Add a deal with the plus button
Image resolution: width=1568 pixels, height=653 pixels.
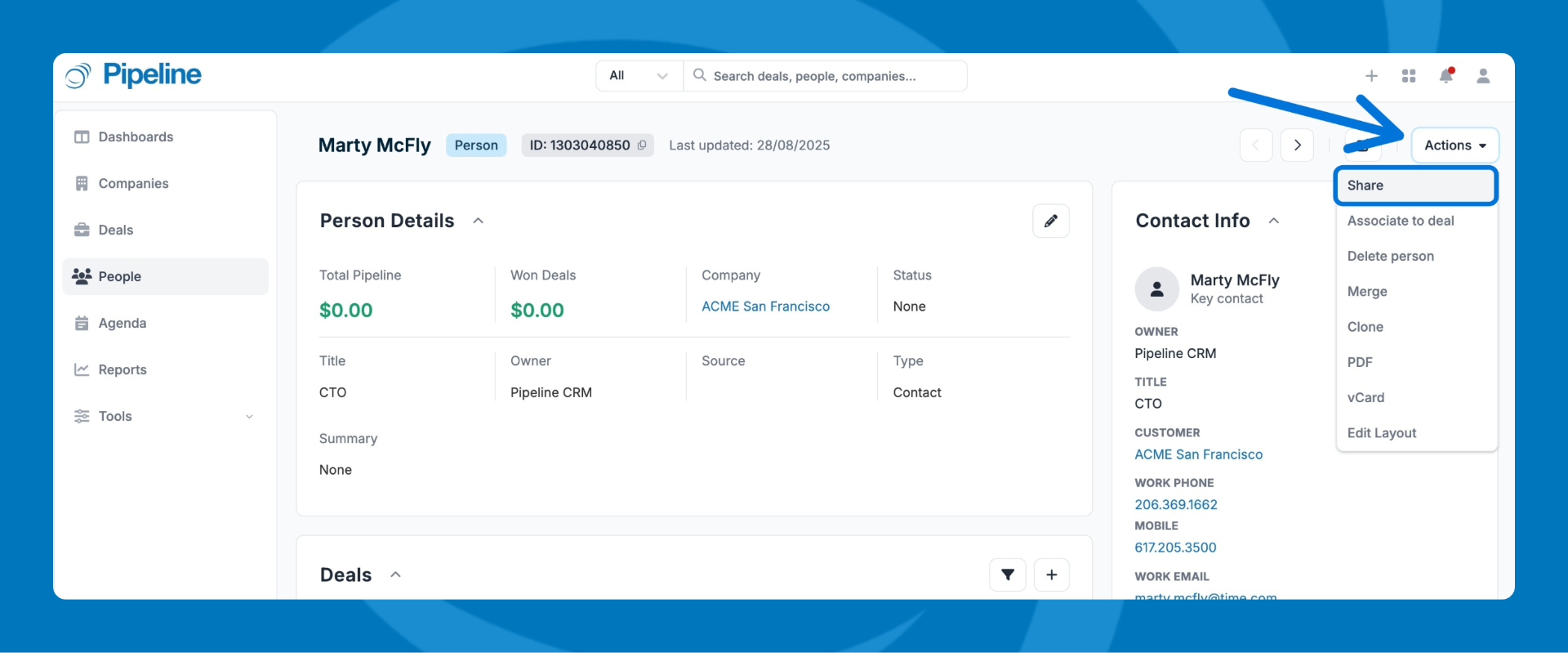[1052, 575]
